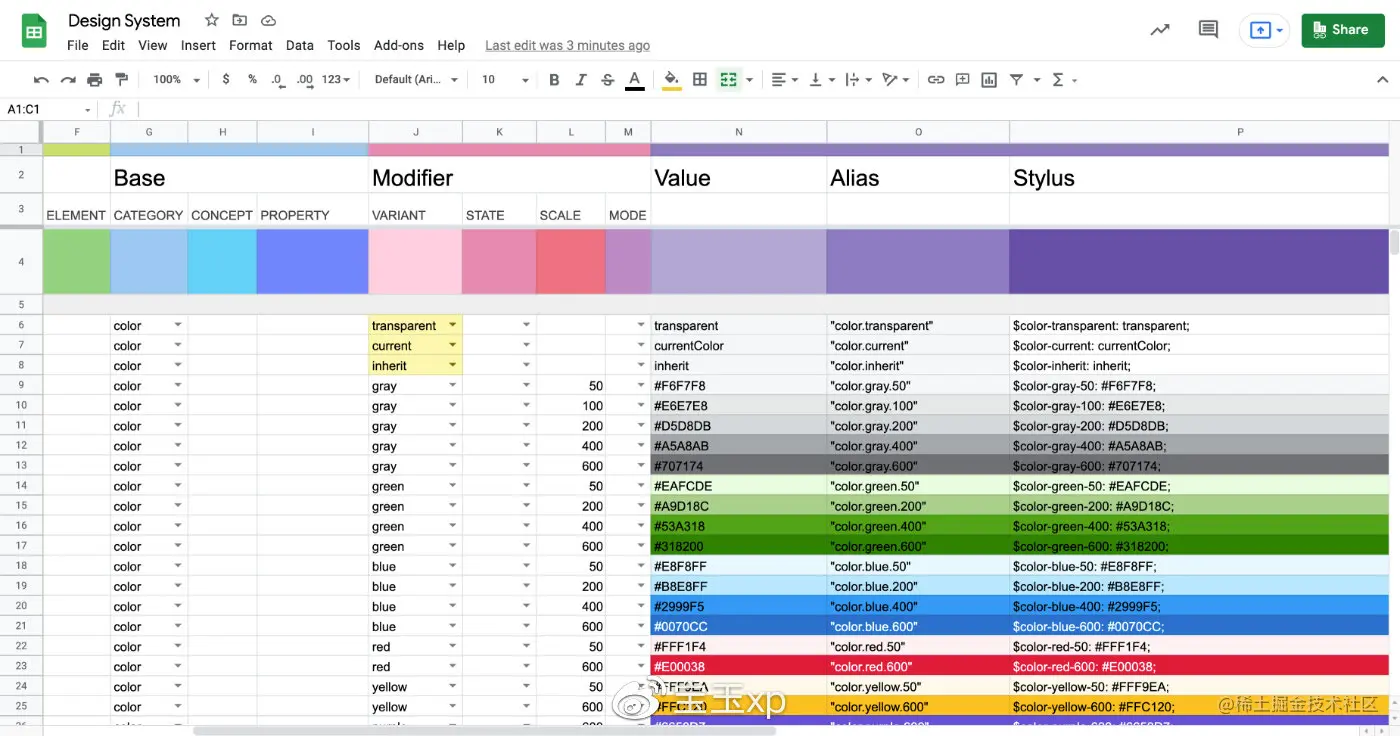Viewport: 1400px width, 736px height.
Task: Expand the transparent variant dropdown arrow
Action: click(453, 325)
